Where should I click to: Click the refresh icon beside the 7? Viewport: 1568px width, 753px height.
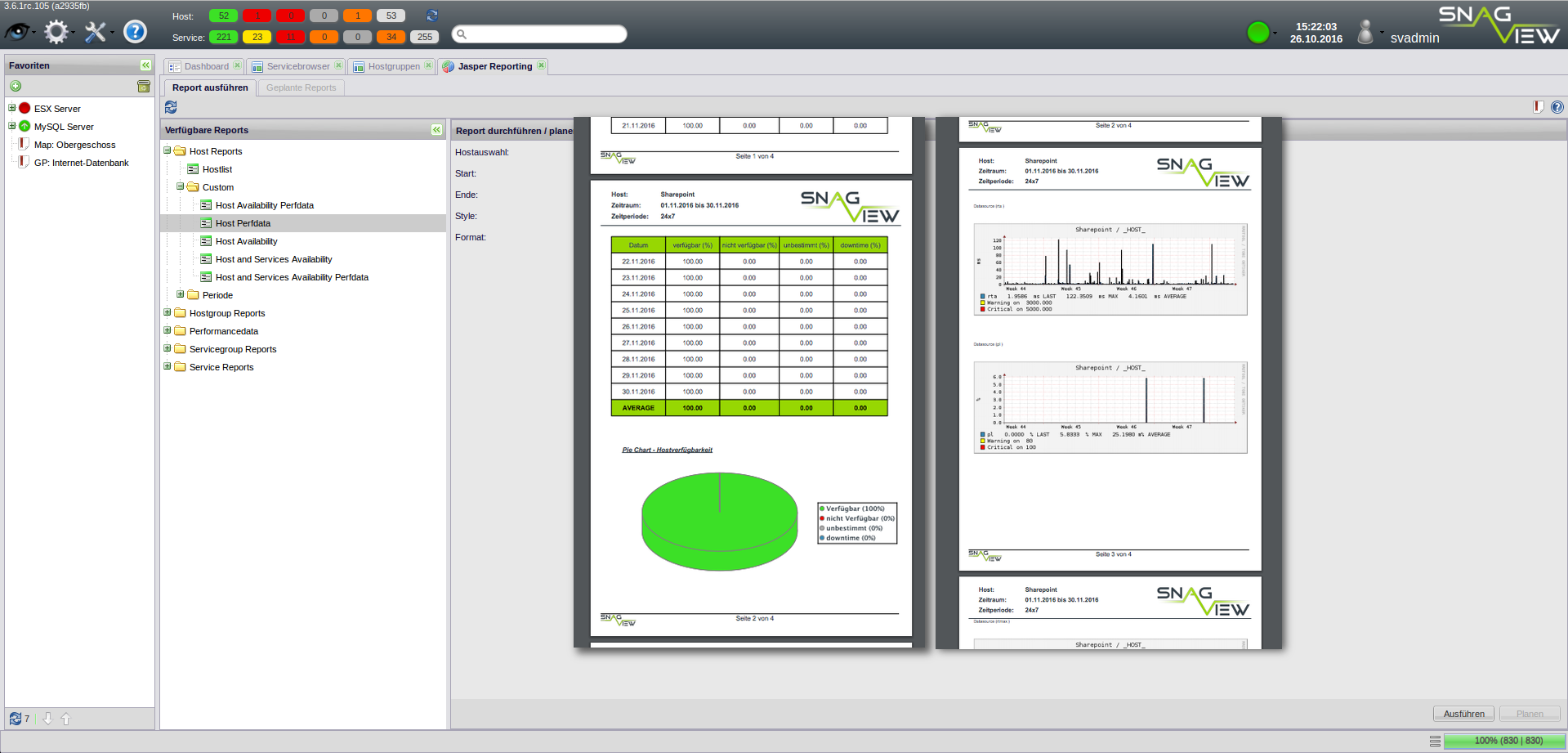click(x=15, y=719)
